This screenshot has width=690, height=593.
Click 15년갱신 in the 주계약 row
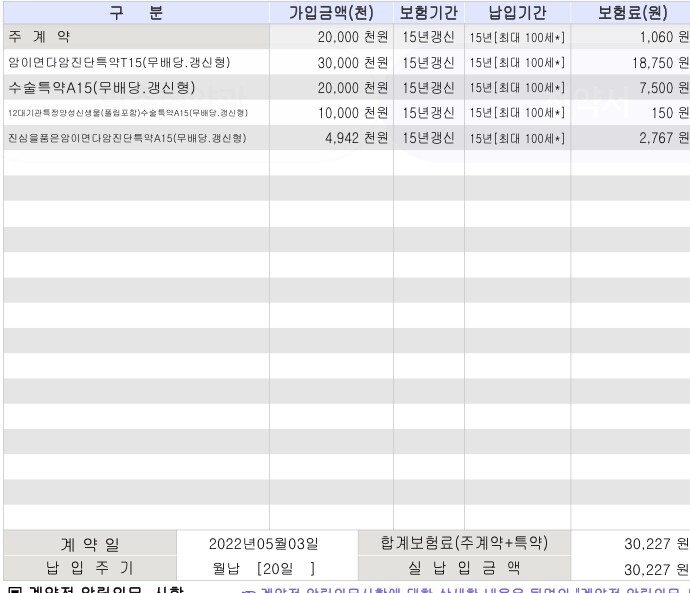[429, 37]
